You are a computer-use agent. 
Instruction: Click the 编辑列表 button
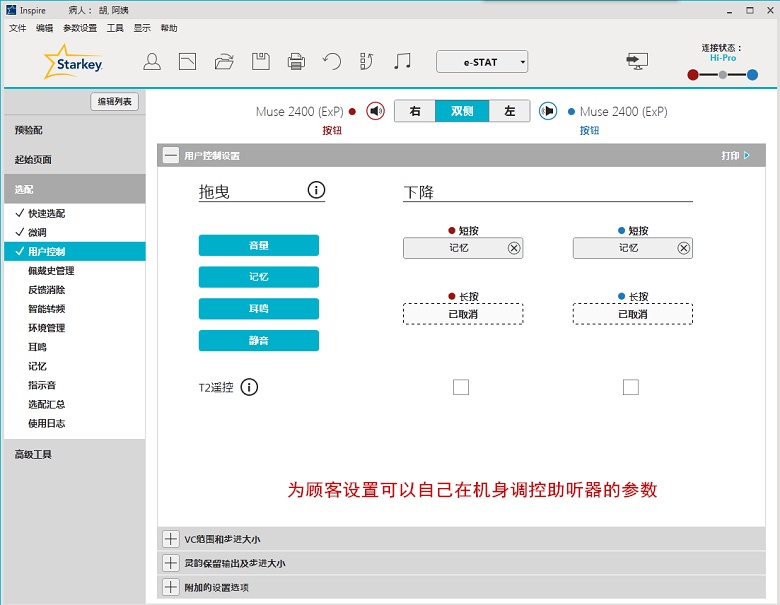(x=115, y=102)
